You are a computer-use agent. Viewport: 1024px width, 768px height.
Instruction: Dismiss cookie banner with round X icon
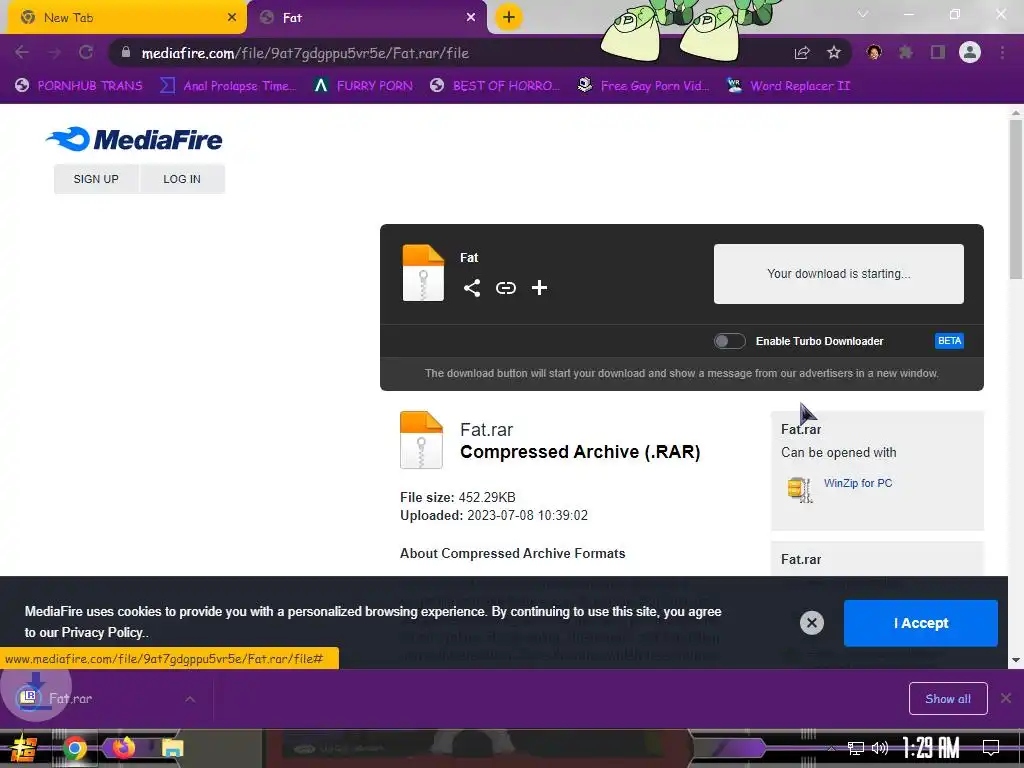coord(812,623)
